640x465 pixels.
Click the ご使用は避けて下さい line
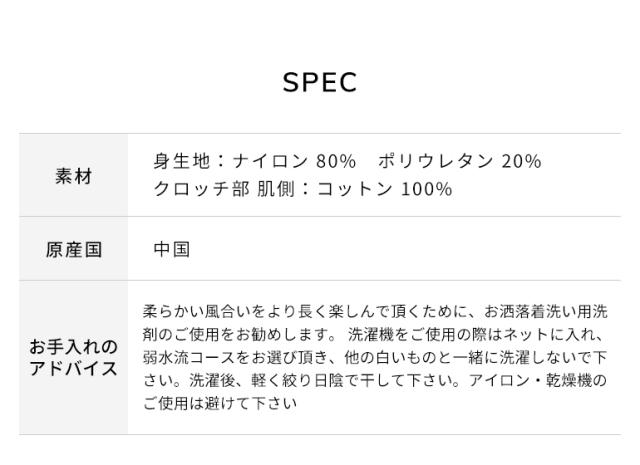click(220, 404)
